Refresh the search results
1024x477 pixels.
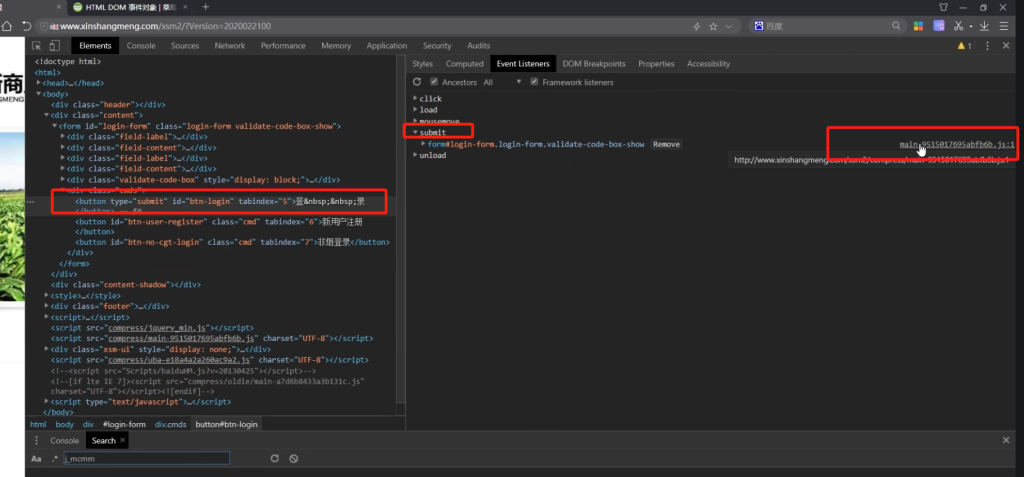pyautogui.click(x=275, y=459)
